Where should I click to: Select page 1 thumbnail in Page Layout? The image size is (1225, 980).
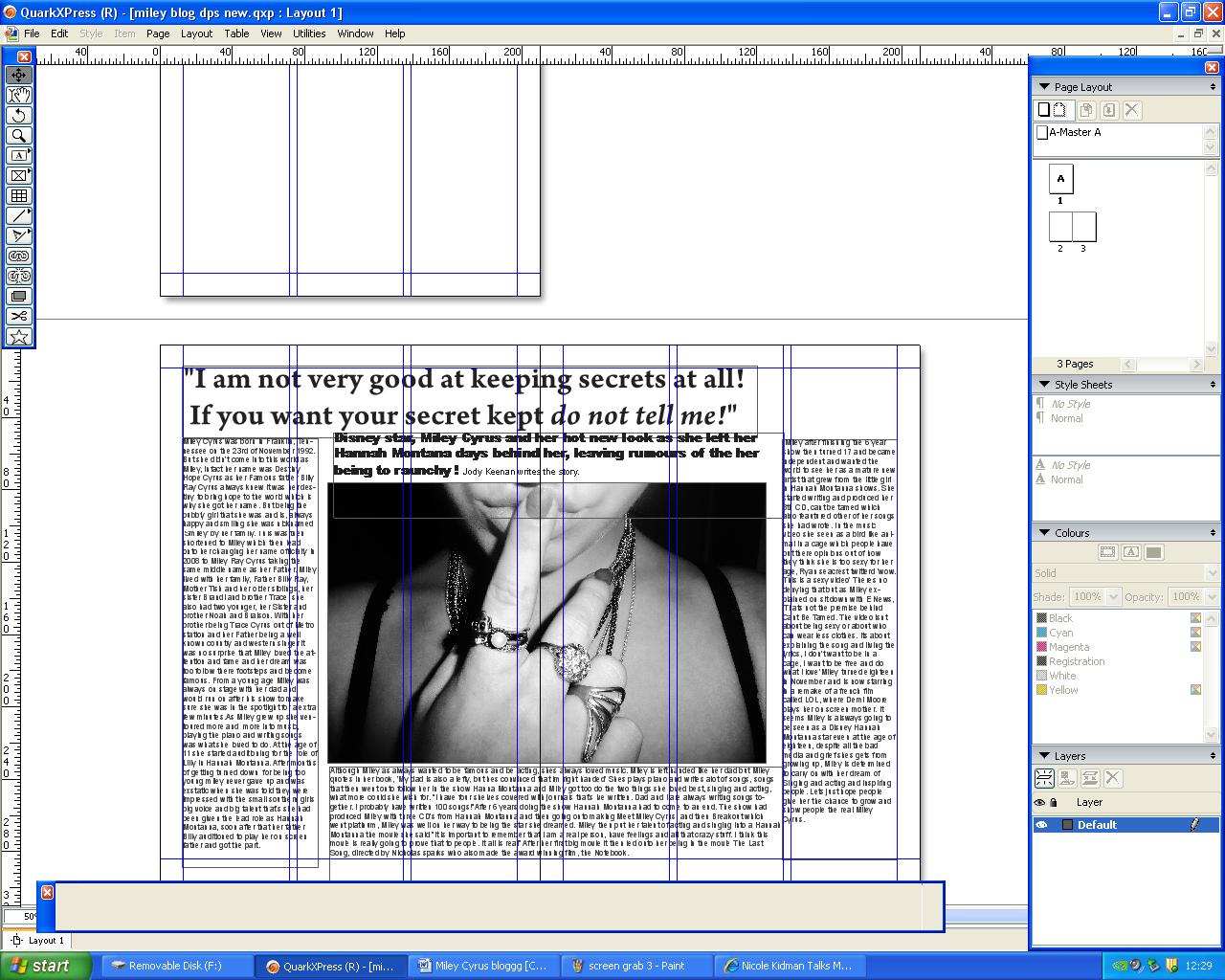pos(1060,179)
